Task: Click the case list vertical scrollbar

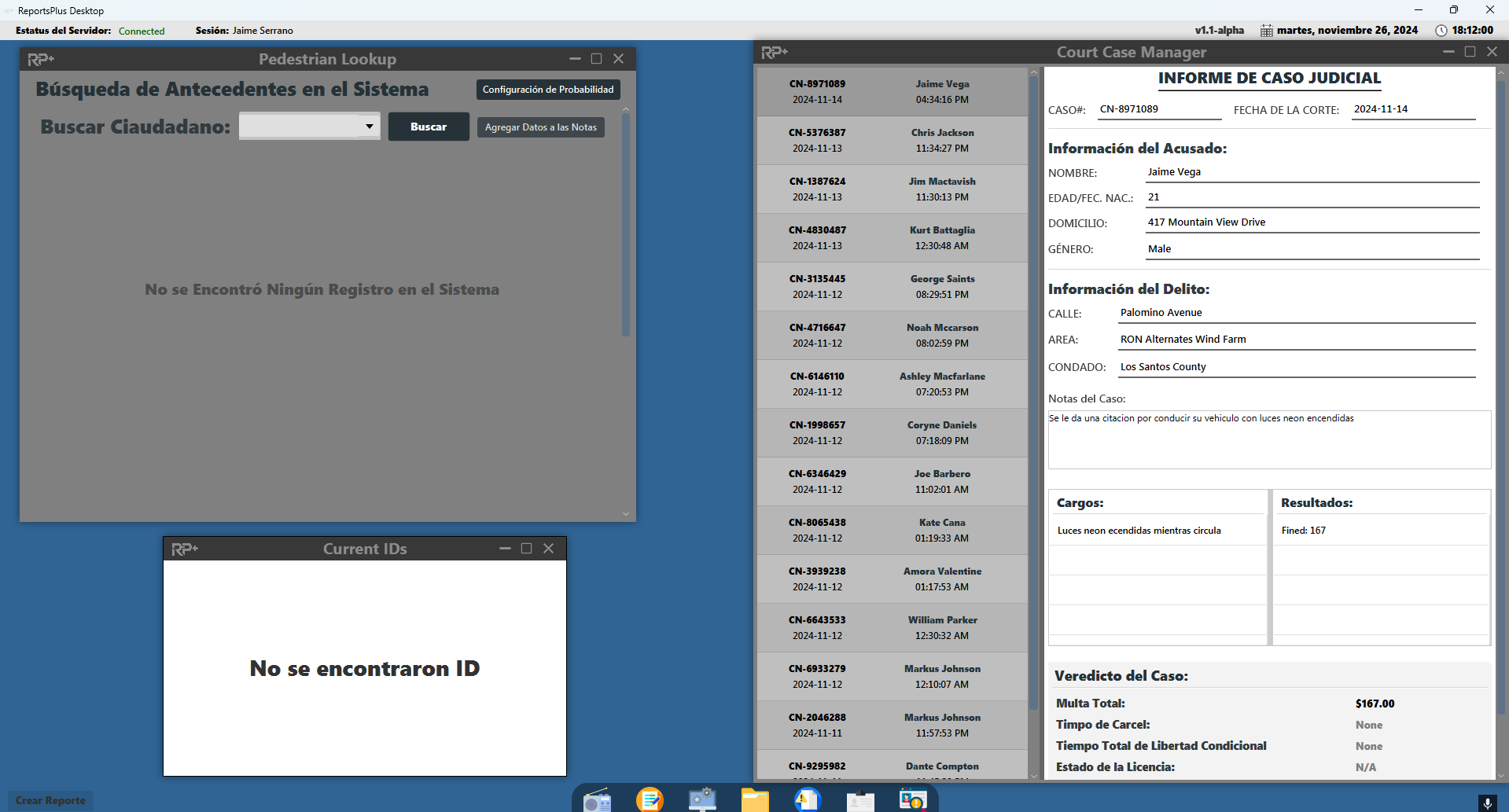Action: point(1033,393)
